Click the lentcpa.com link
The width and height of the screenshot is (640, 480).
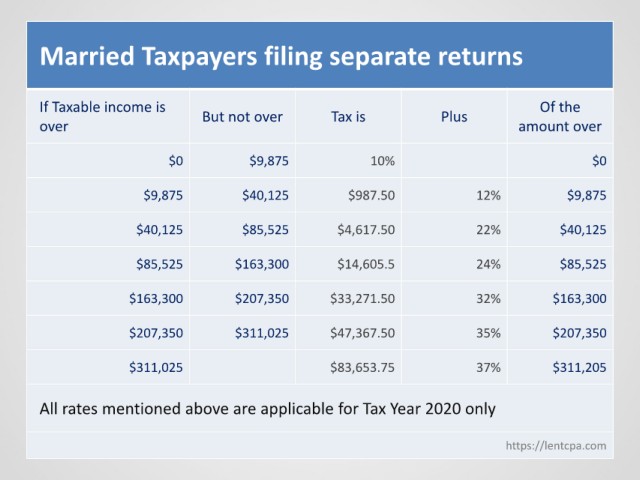(556, 445)
